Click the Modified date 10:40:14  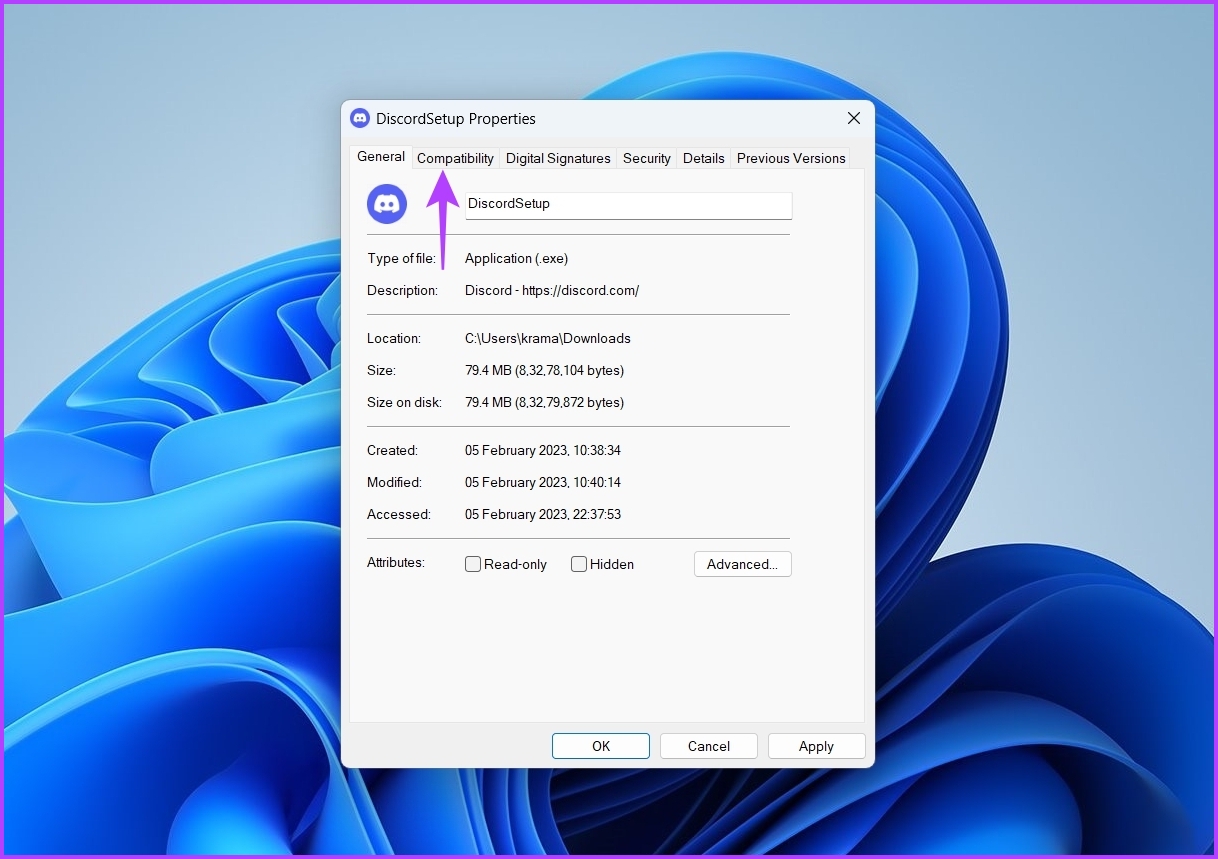coord(543,482)
